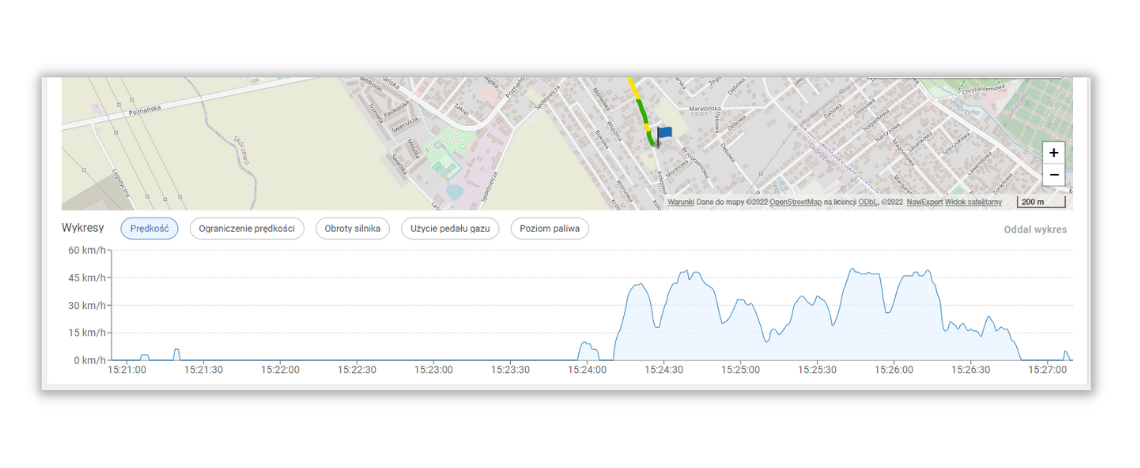Click the 15:26:00 mark on time axis
Viewport: 1140px width, 468px height.
[x=894, y=370]
